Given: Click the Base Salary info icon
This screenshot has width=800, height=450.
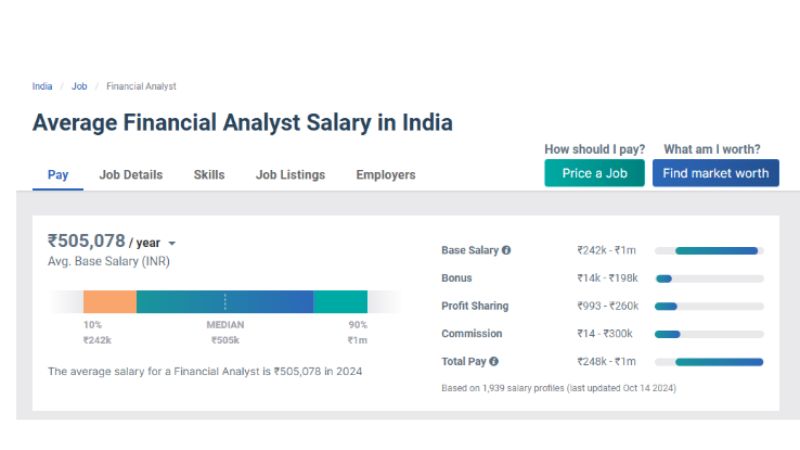Looking at the screenshot, I should [x=506, y=250].
